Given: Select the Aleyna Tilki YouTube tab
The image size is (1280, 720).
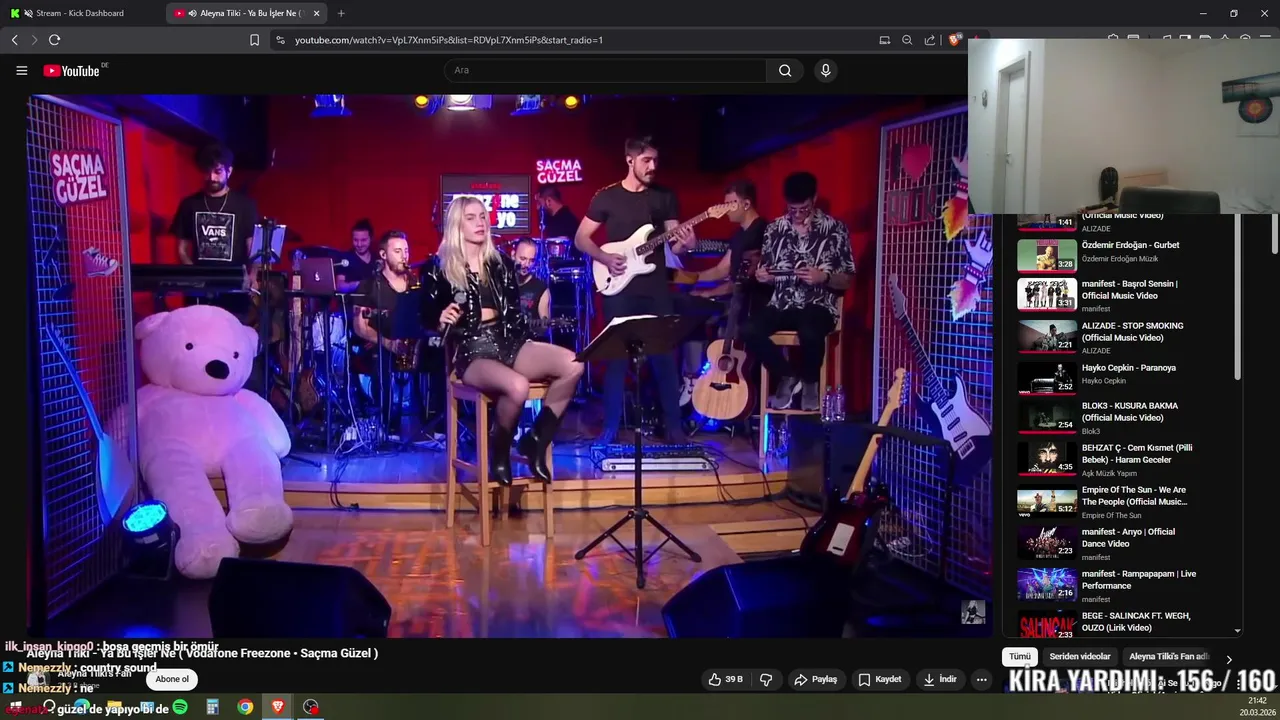Looking at the screenshot, I should pos(245,13).
